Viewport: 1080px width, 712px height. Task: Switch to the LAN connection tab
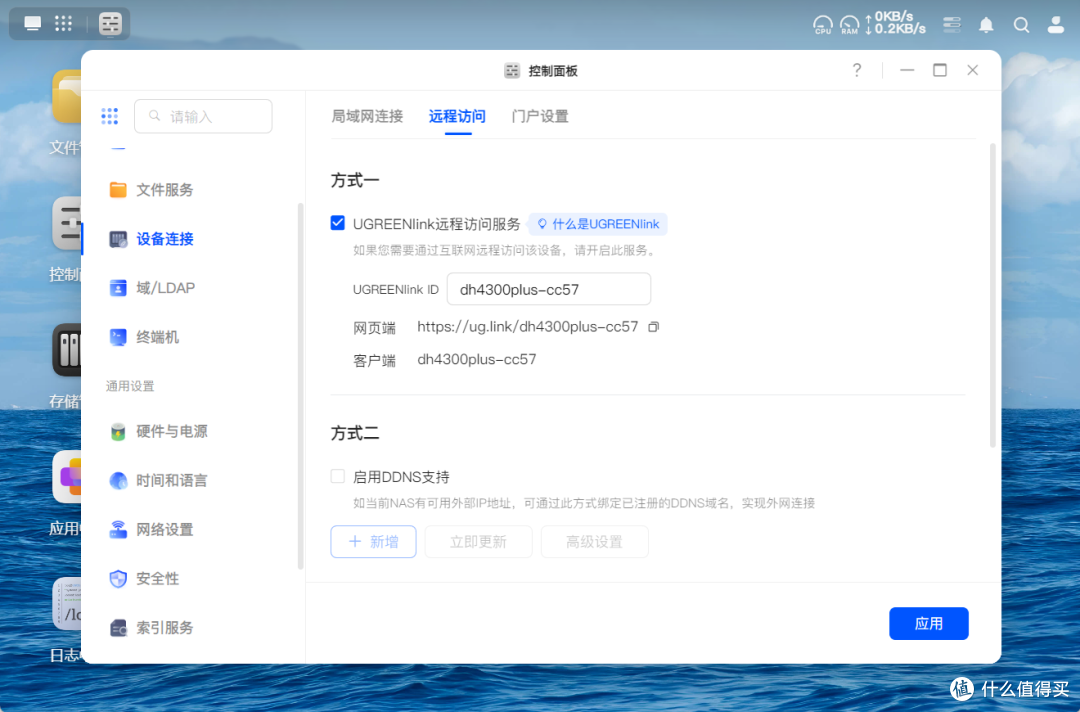[367, 116]
